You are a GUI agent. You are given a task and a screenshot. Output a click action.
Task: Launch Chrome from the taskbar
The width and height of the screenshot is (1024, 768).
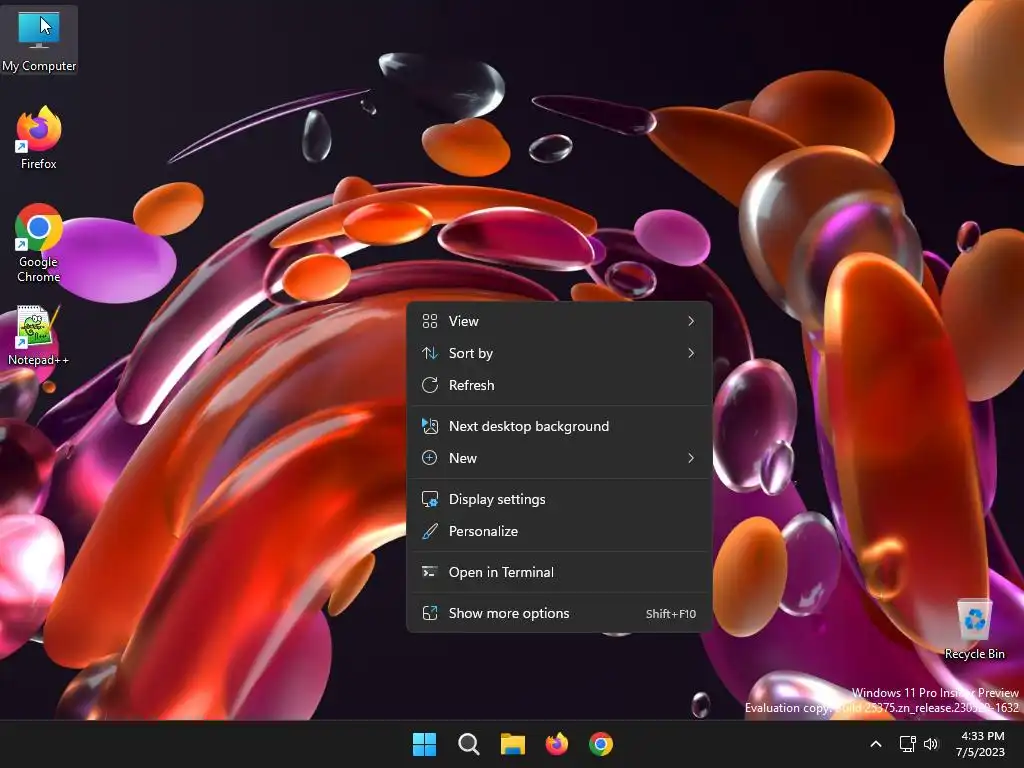coord(601,744)
